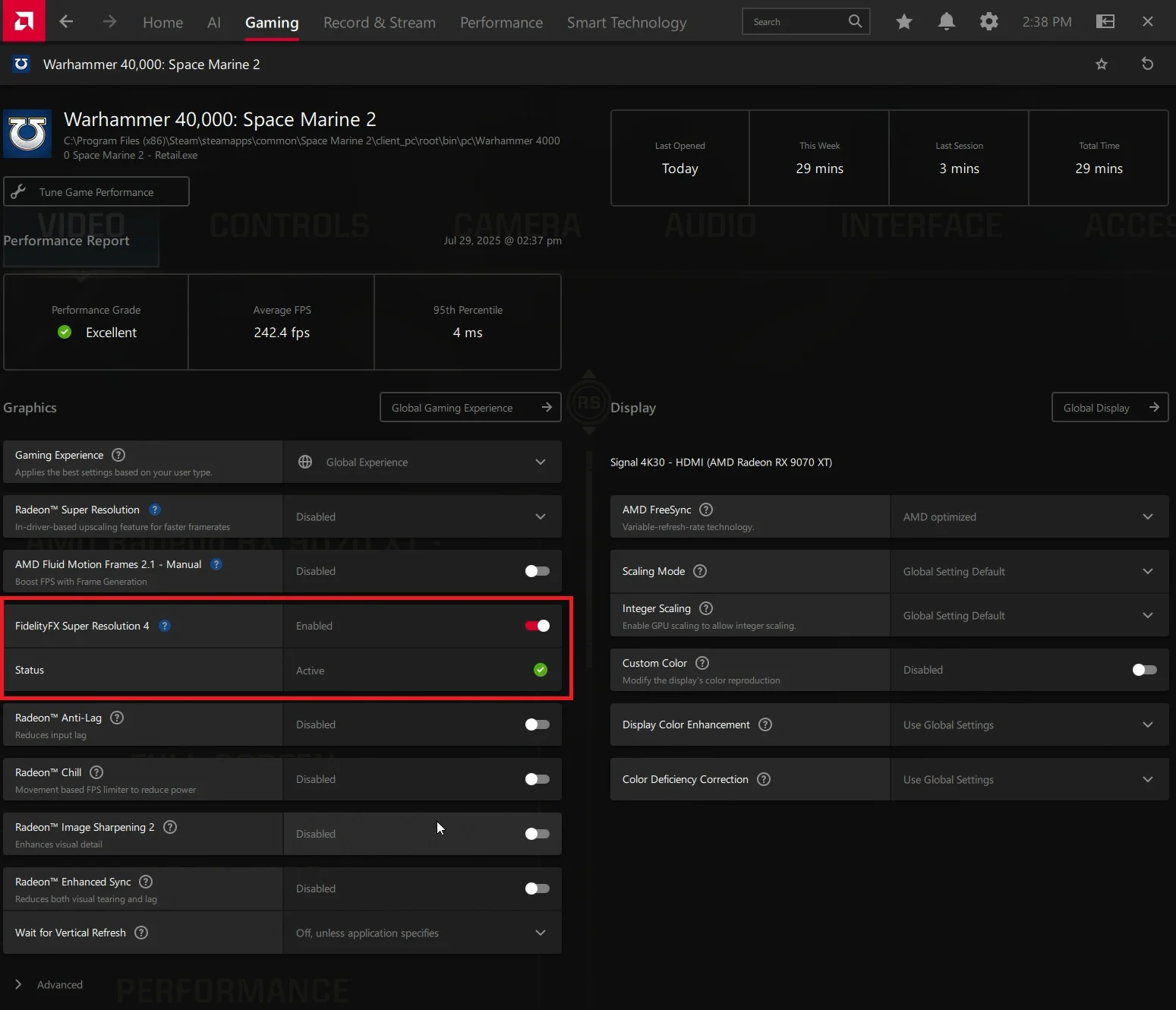This screenshot has height=1010, width=1176.
Task: Reset game profile with circular arrow icon
Action: click(1147, 64)
